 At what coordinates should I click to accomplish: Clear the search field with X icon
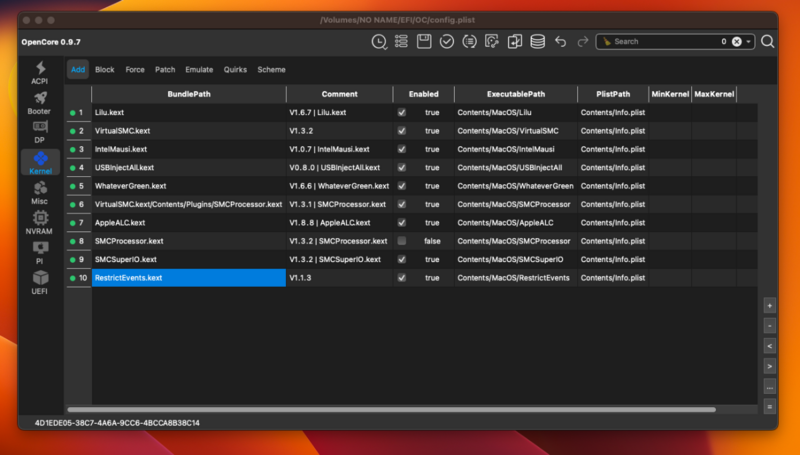click(x=736, y=42)
